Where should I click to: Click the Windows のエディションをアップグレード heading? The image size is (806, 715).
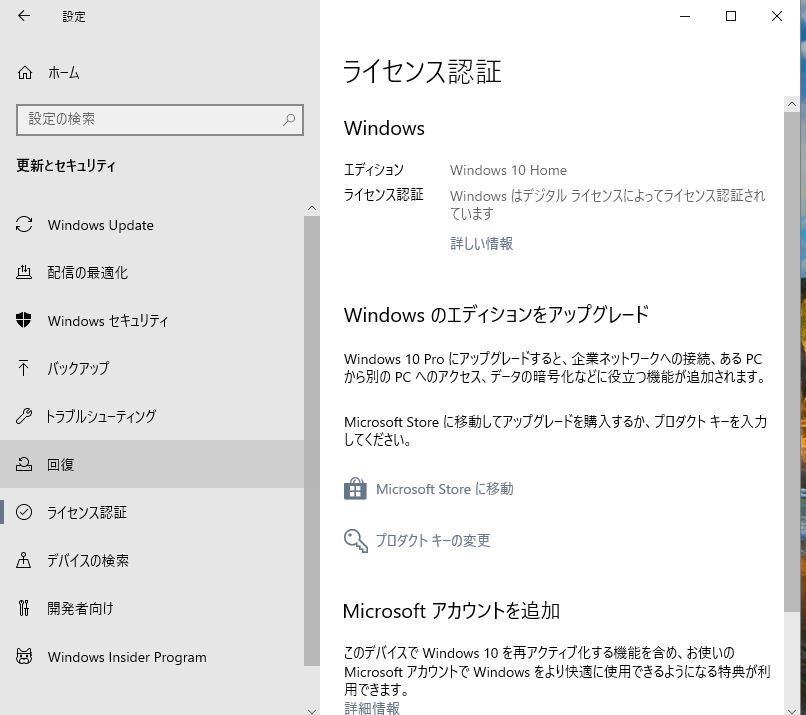click(x=496, y=315)
